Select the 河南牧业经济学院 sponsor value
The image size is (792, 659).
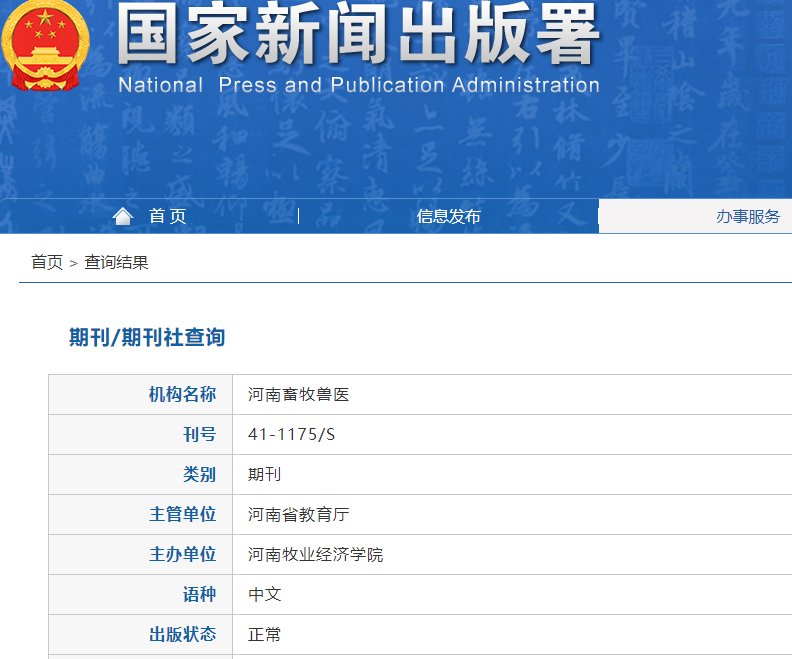(x=316, y=555)
